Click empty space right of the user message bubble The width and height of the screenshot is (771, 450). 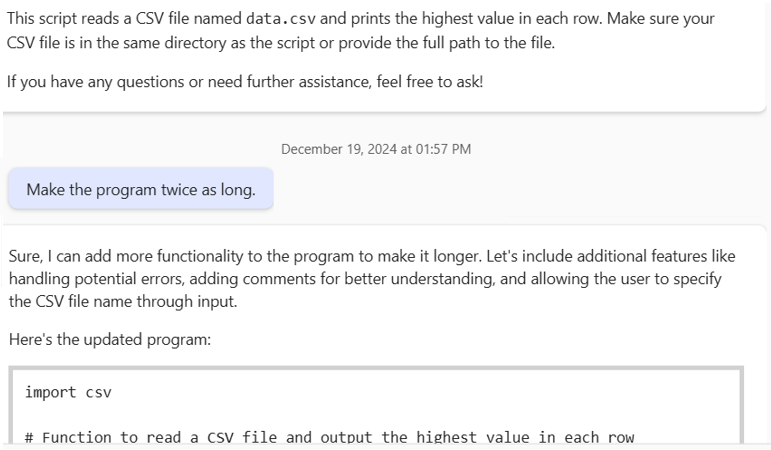click(x=516, y=189)
